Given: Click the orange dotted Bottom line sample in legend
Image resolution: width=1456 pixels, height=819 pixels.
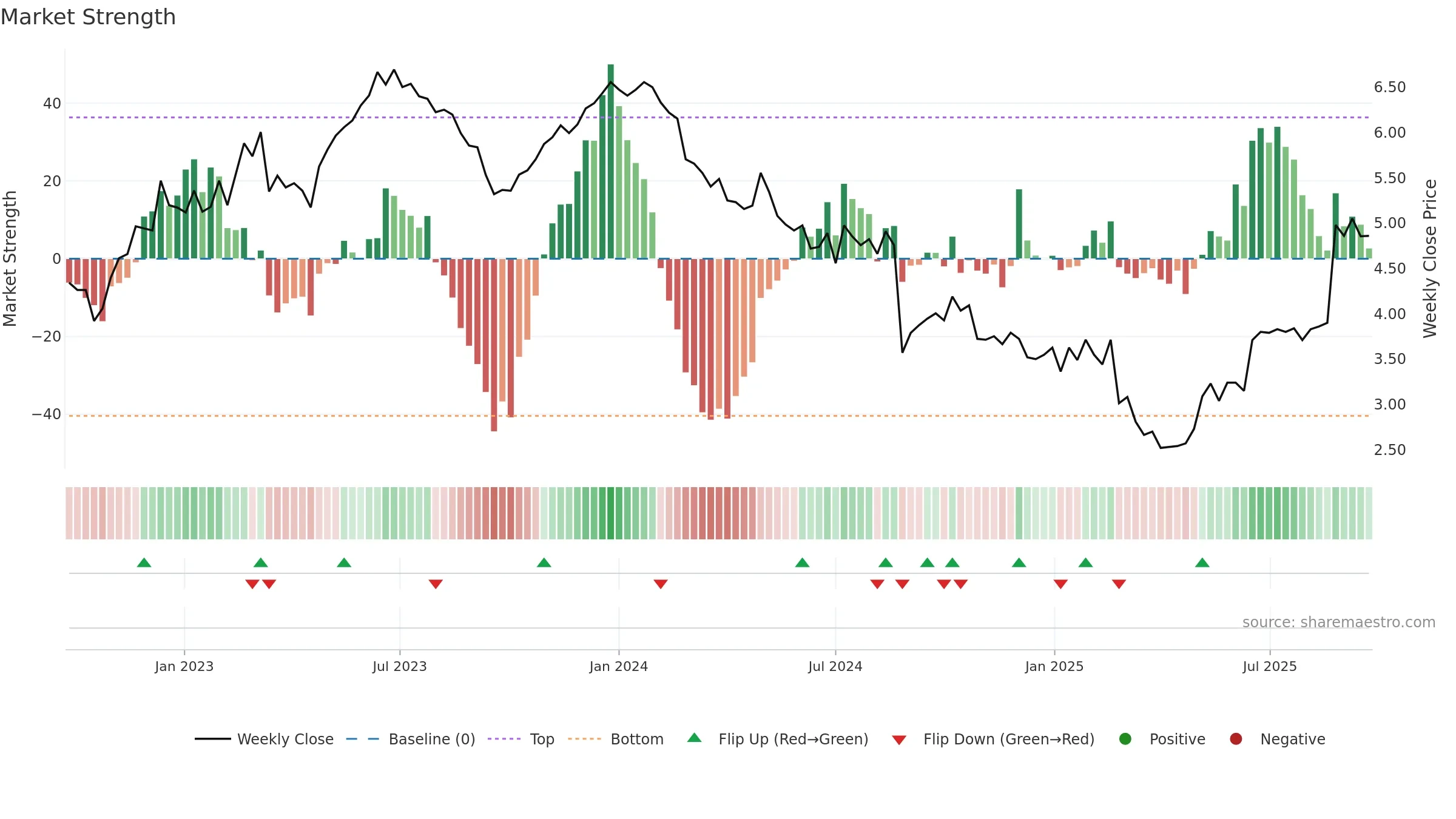Looking at the screenshot, I should tap(585, 739).
